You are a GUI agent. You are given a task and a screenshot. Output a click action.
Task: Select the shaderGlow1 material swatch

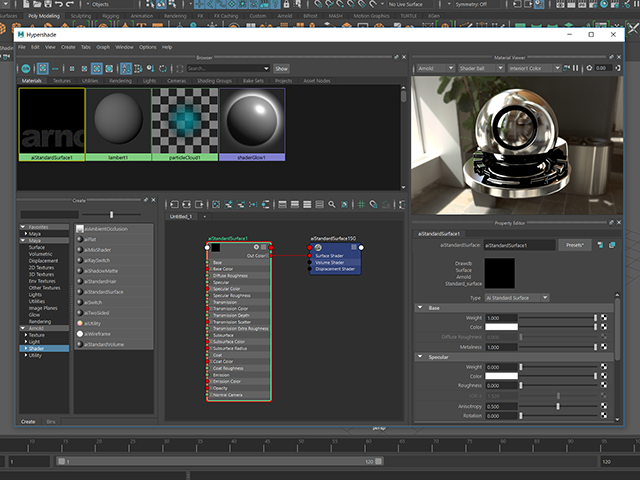click(252, 124)
